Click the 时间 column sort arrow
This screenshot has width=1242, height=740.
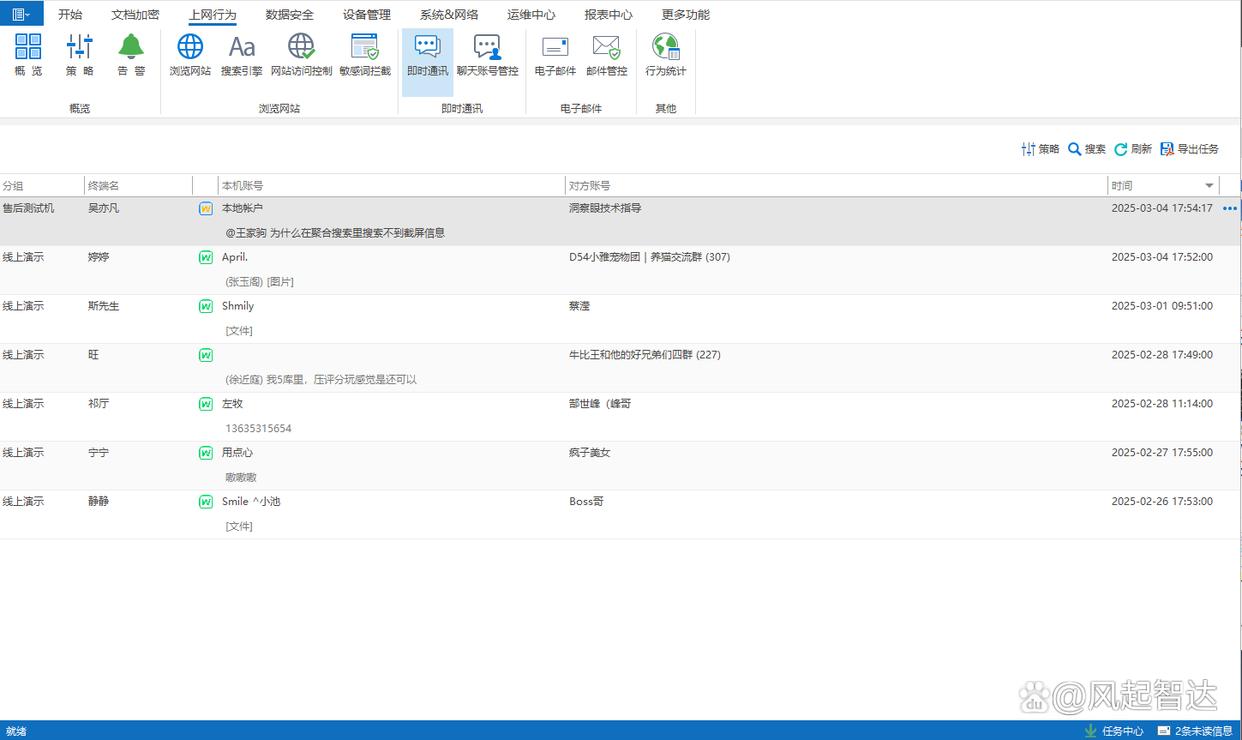pos(1209,186)
